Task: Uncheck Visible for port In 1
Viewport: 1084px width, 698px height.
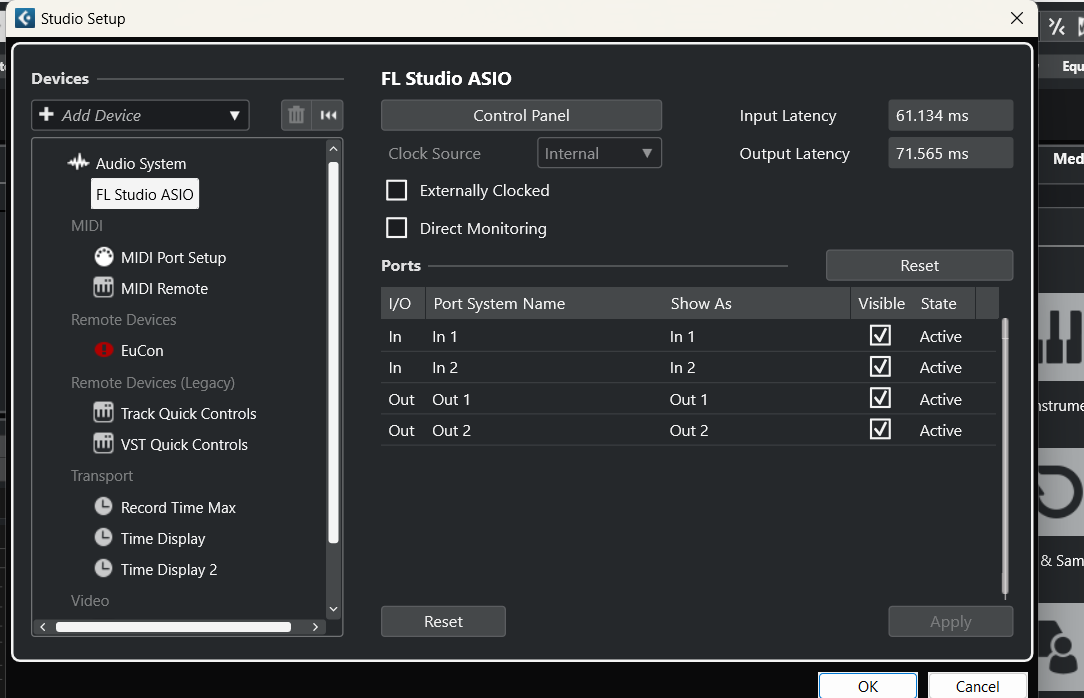Action: 880,336
